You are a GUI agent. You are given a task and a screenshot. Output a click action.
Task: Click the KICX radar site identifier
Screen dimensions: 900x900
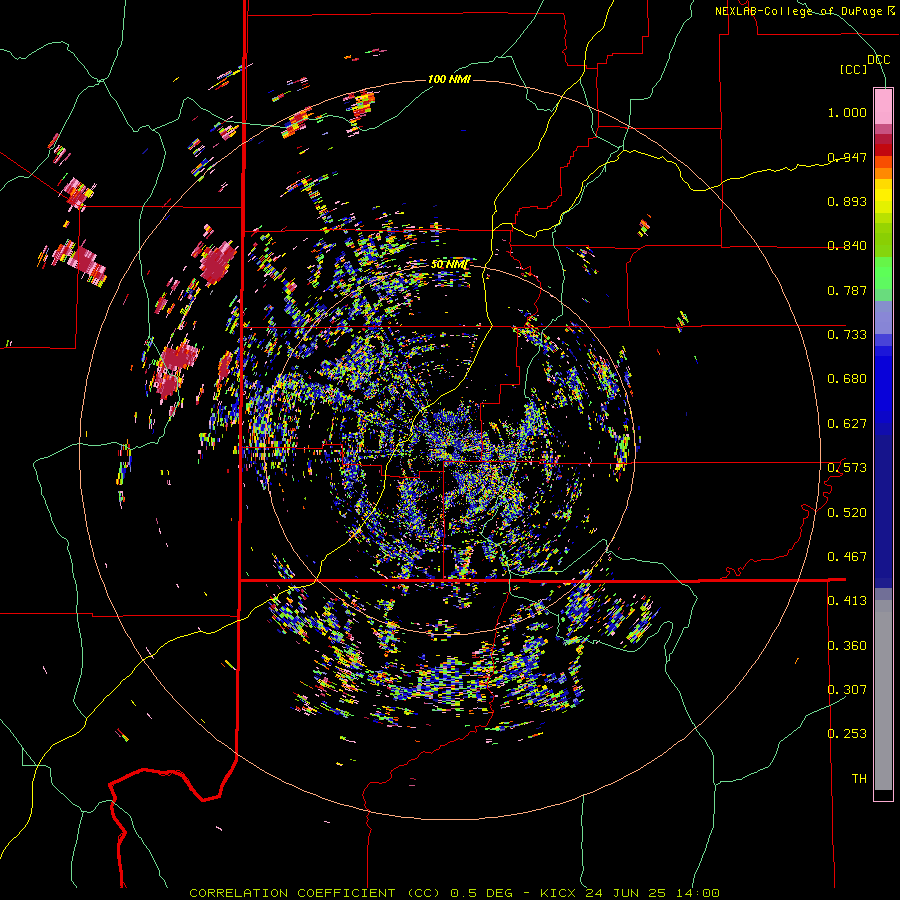click(557, 893)
